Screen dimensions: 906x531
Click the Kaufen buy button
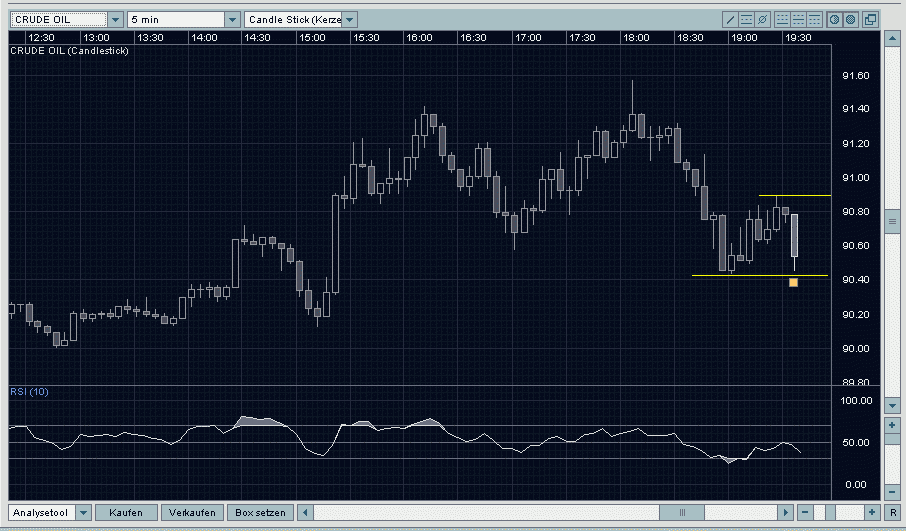126,513
